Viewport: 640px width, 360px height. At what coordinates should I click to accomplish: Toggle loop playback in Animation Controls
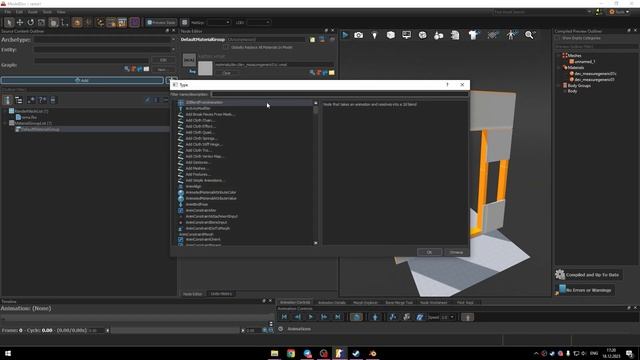(x=356, y=317)
